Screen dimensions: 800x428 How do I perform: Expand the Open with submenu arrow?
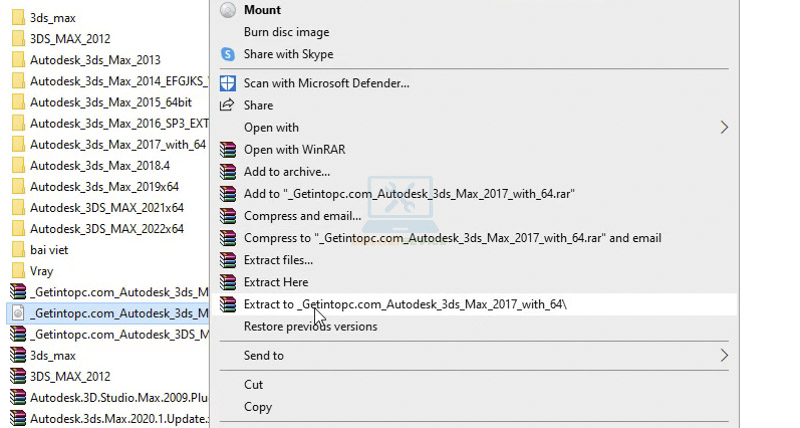[724, 128]
